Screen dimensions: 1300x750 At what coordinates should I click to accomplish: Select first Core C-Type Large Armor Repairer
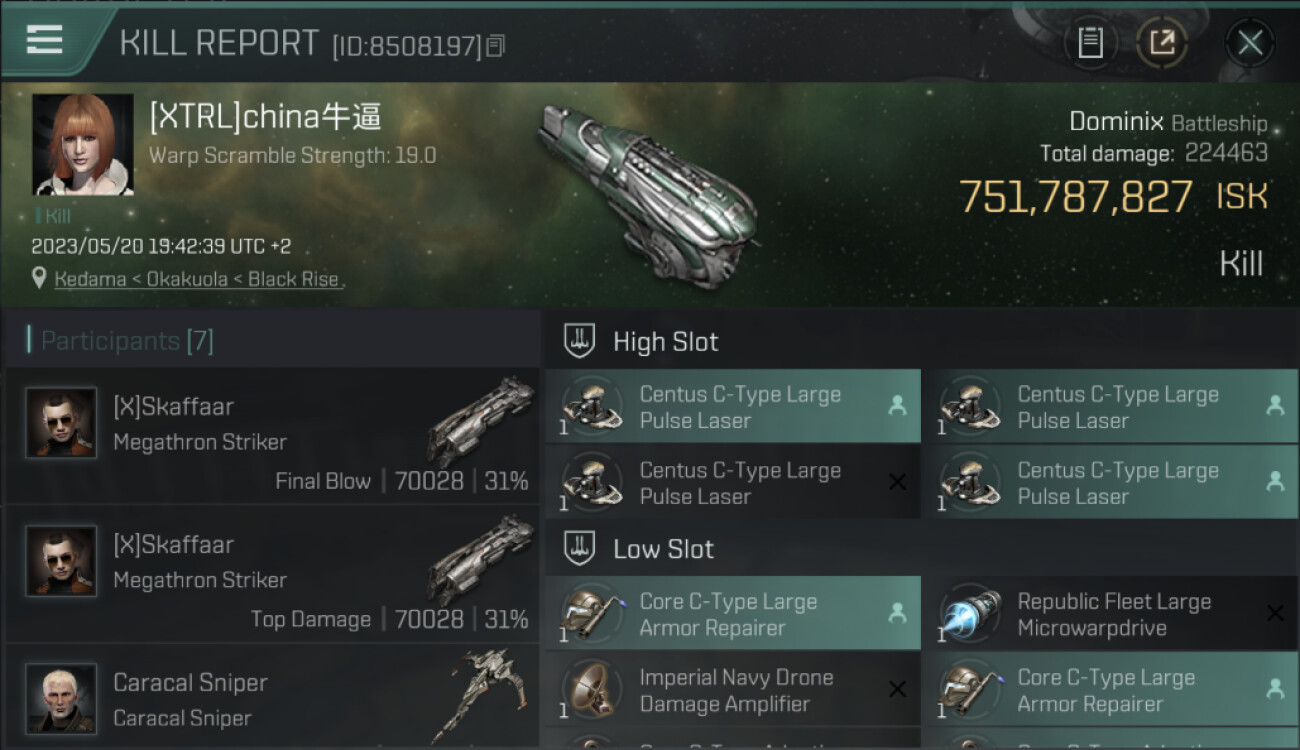(x=733, y=613)
